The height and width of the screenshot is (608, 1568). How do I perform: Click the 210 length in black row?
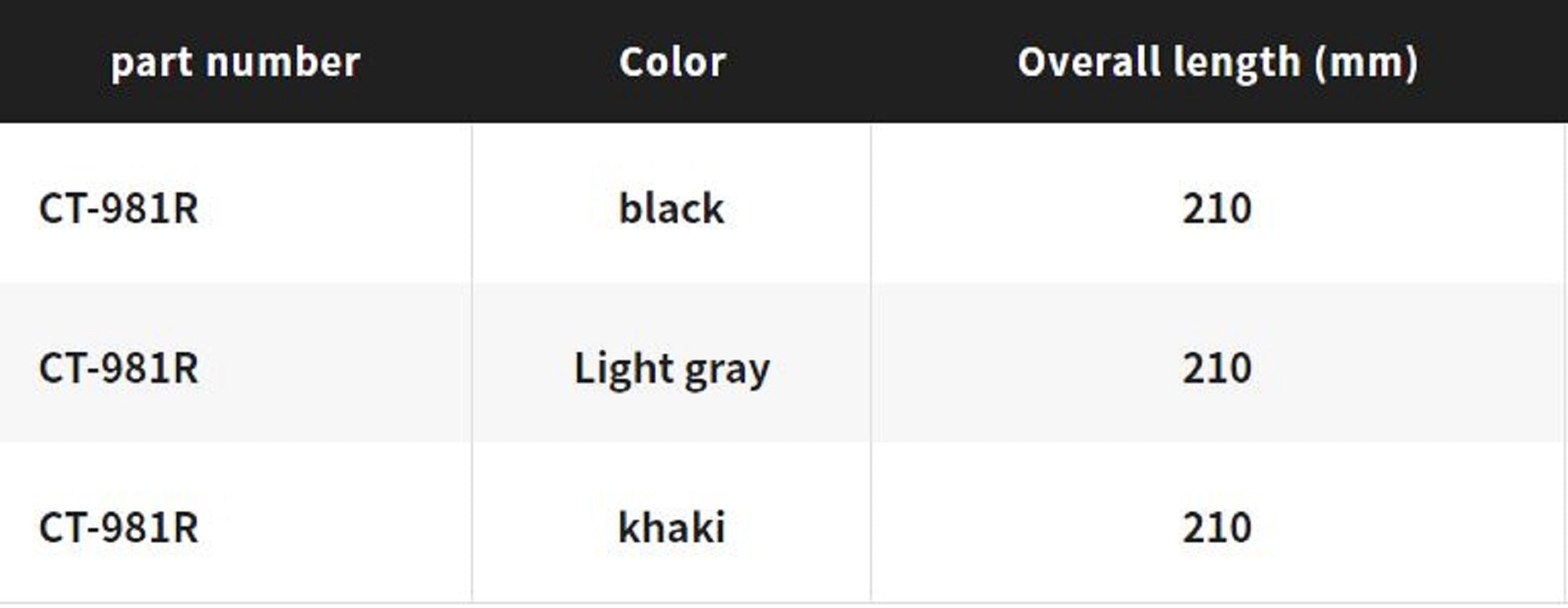coord(1217,209)
